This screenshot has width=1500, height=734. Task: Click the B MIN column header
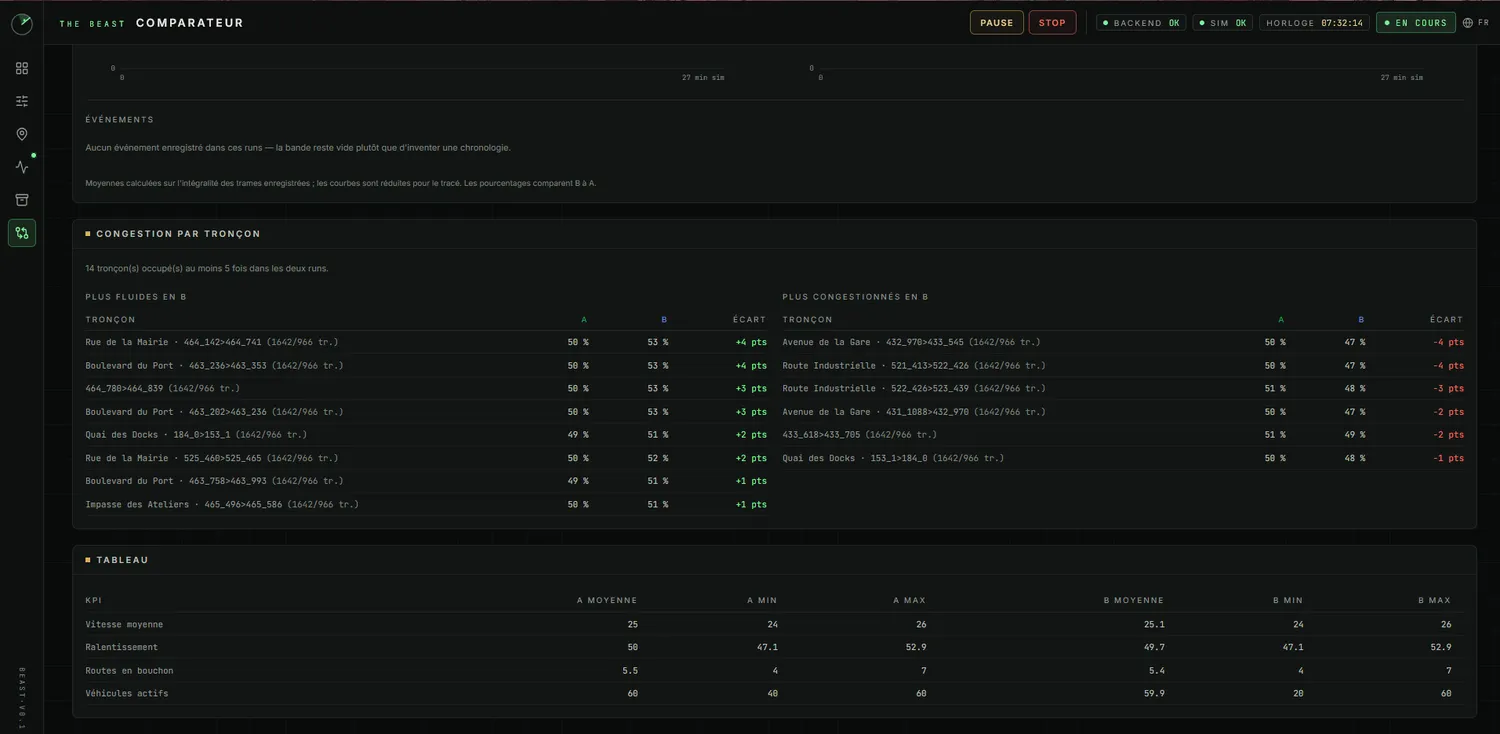(1288, 601)
